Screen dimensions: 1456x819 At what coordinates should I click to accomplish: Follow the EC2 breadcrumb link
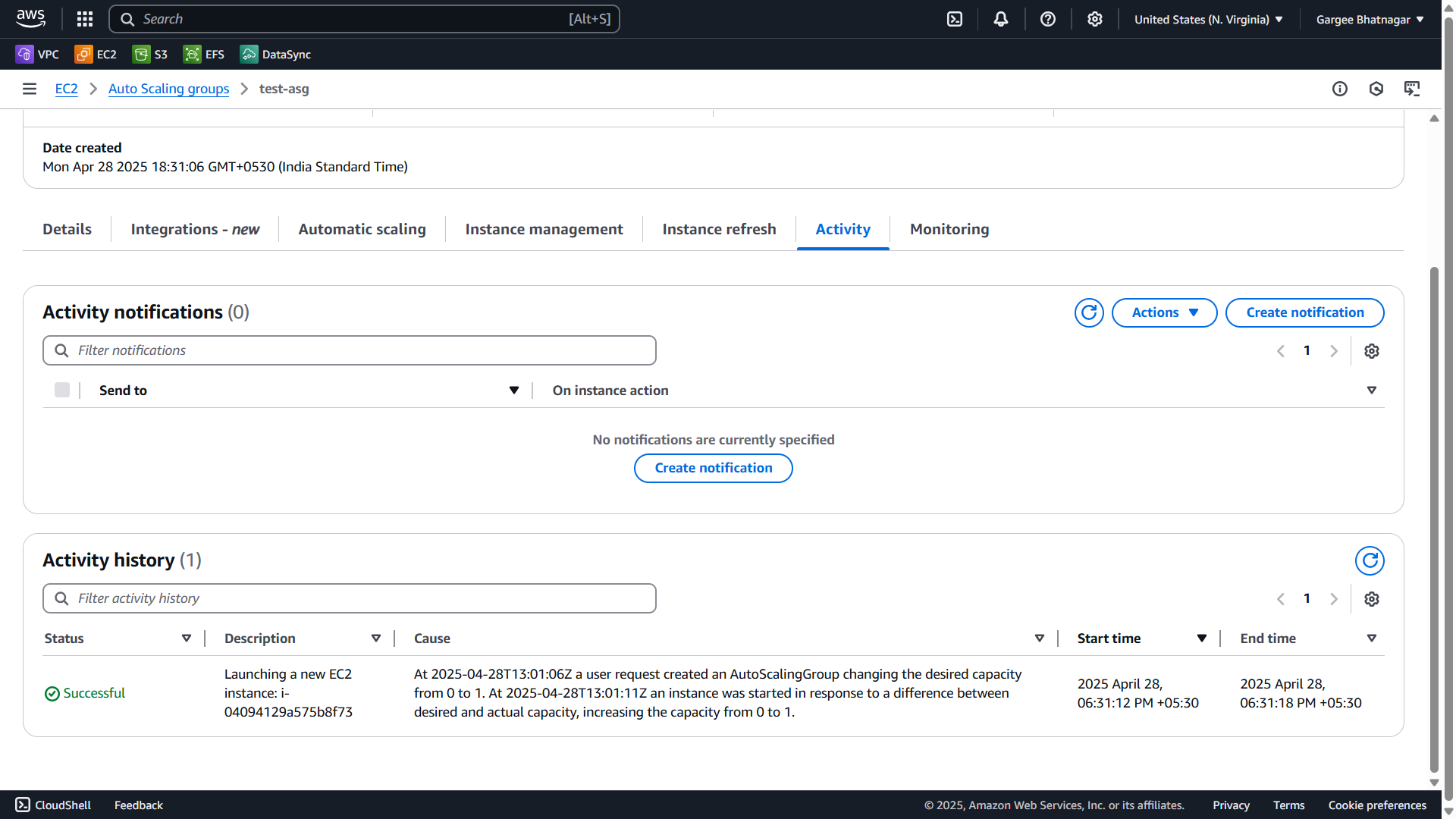tap(66, 89)
